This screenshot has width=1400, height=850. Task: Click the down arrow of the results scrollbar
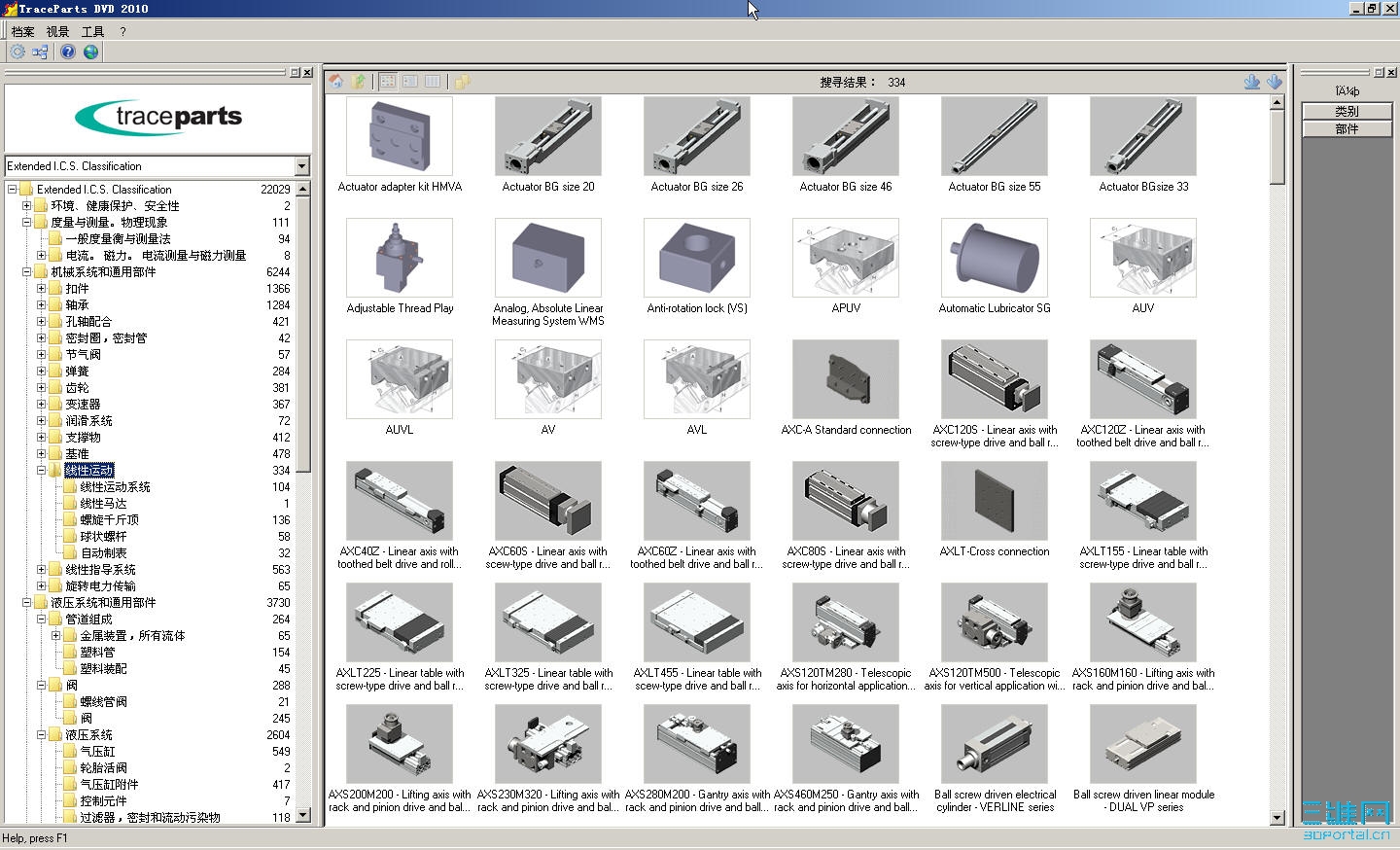1277,818
